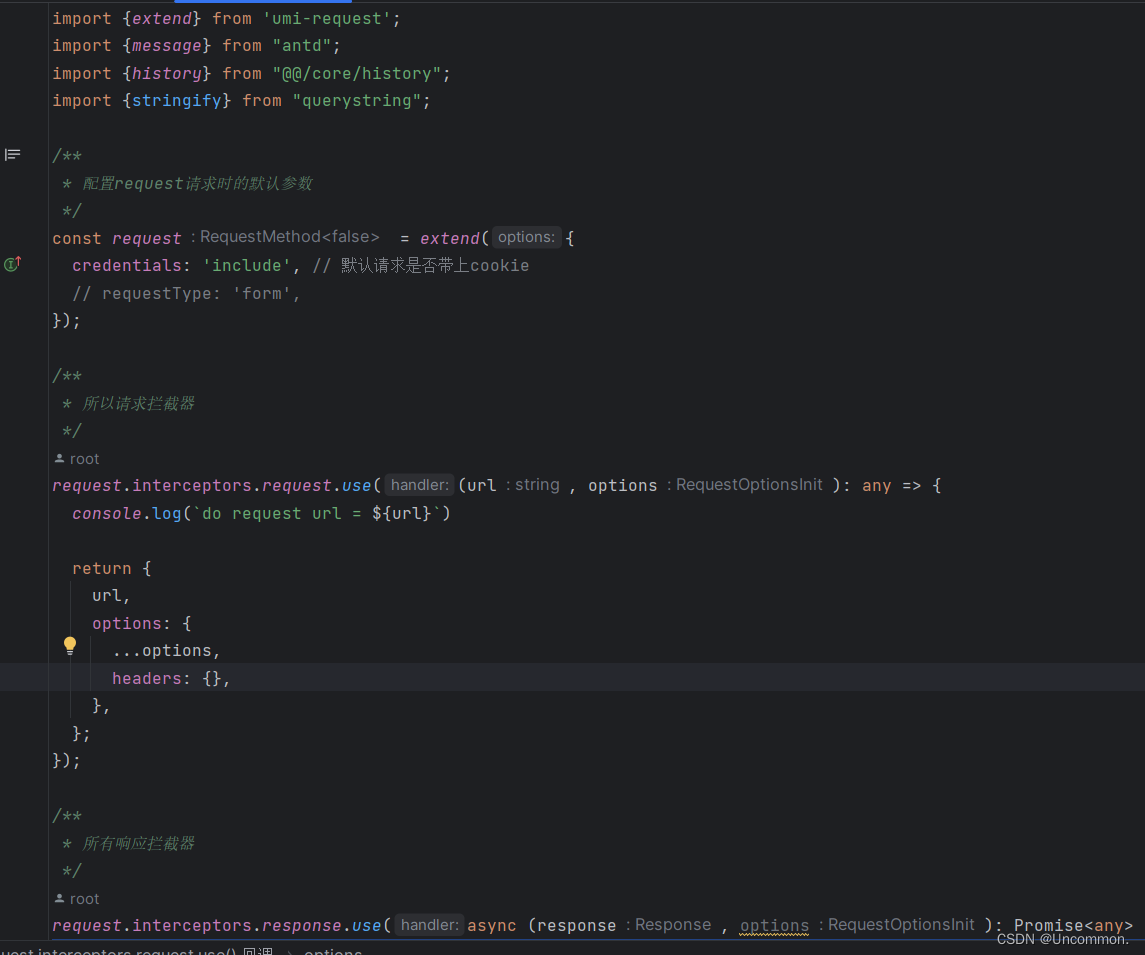
Task: Click the underlined 'options' parameter in response handler
Action: pos(774,926)
